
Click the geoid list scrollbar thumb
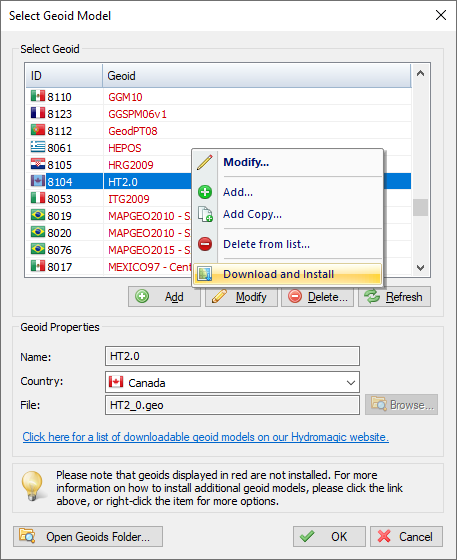pyautogui.click(x=421, y=207)
